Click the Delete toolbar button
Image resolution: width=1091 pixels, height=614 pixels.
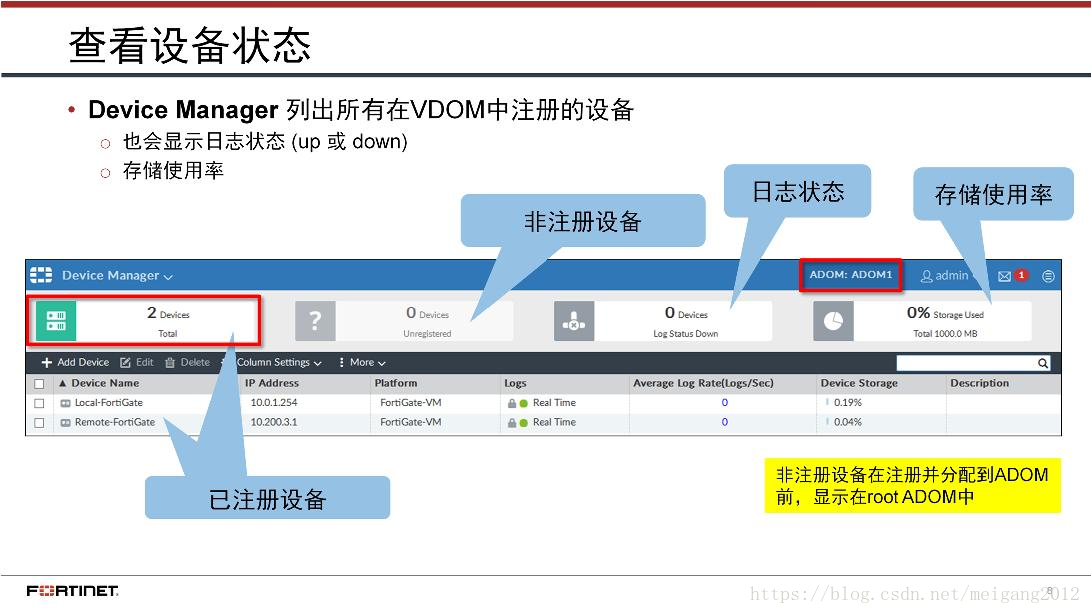point(187,362)
